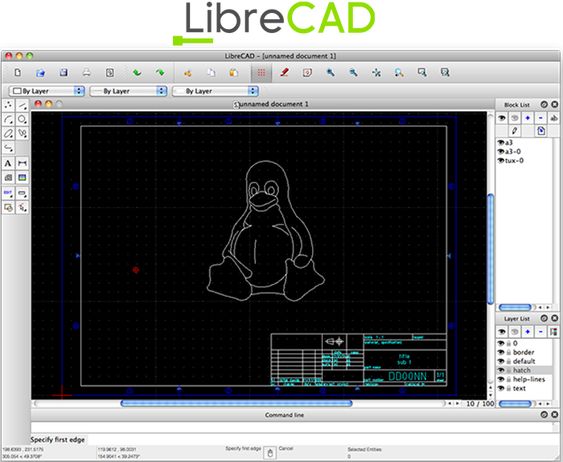Click the zoom out magnifier icon

pyautogui.click(x=353, y=73)
